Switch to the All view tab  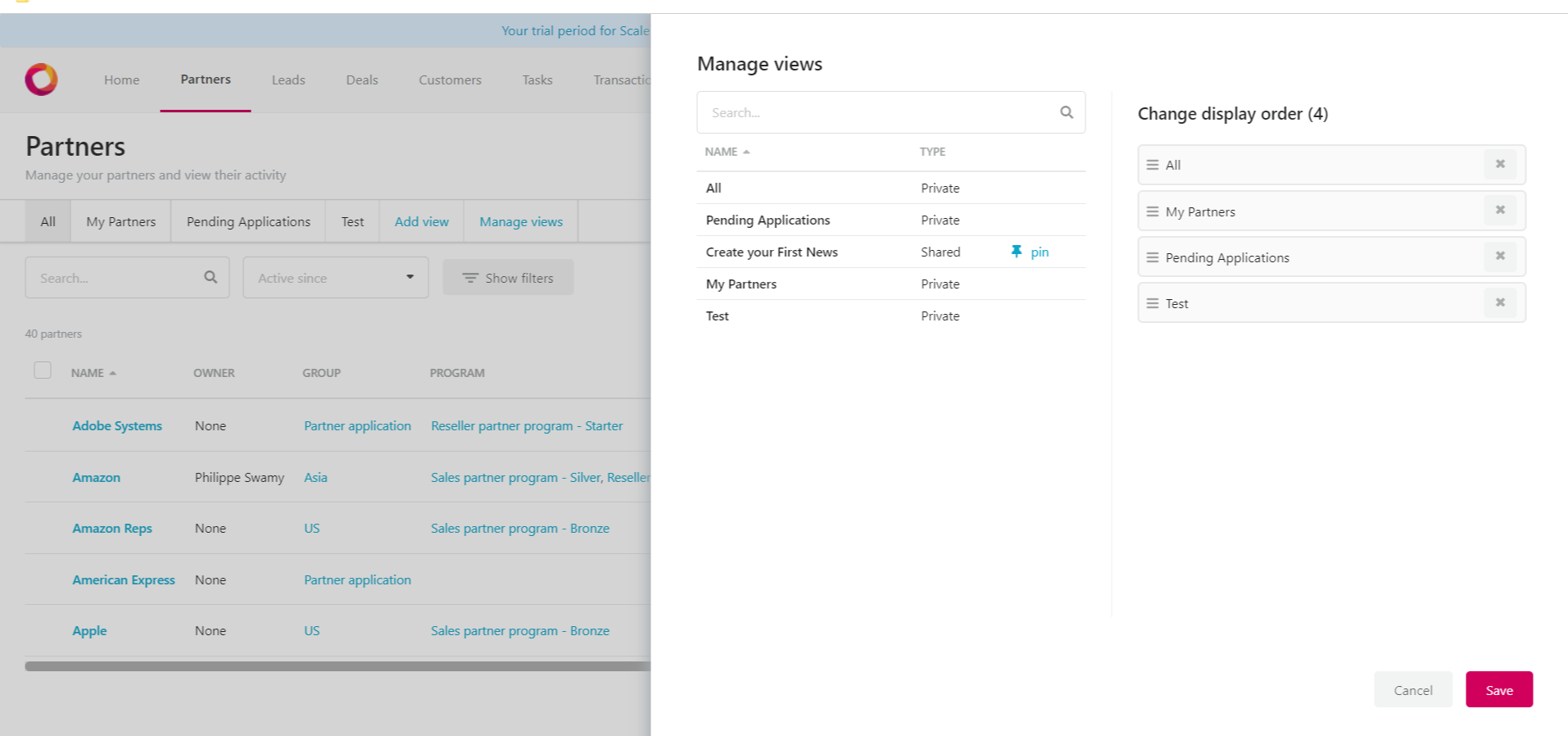(48, 221)
